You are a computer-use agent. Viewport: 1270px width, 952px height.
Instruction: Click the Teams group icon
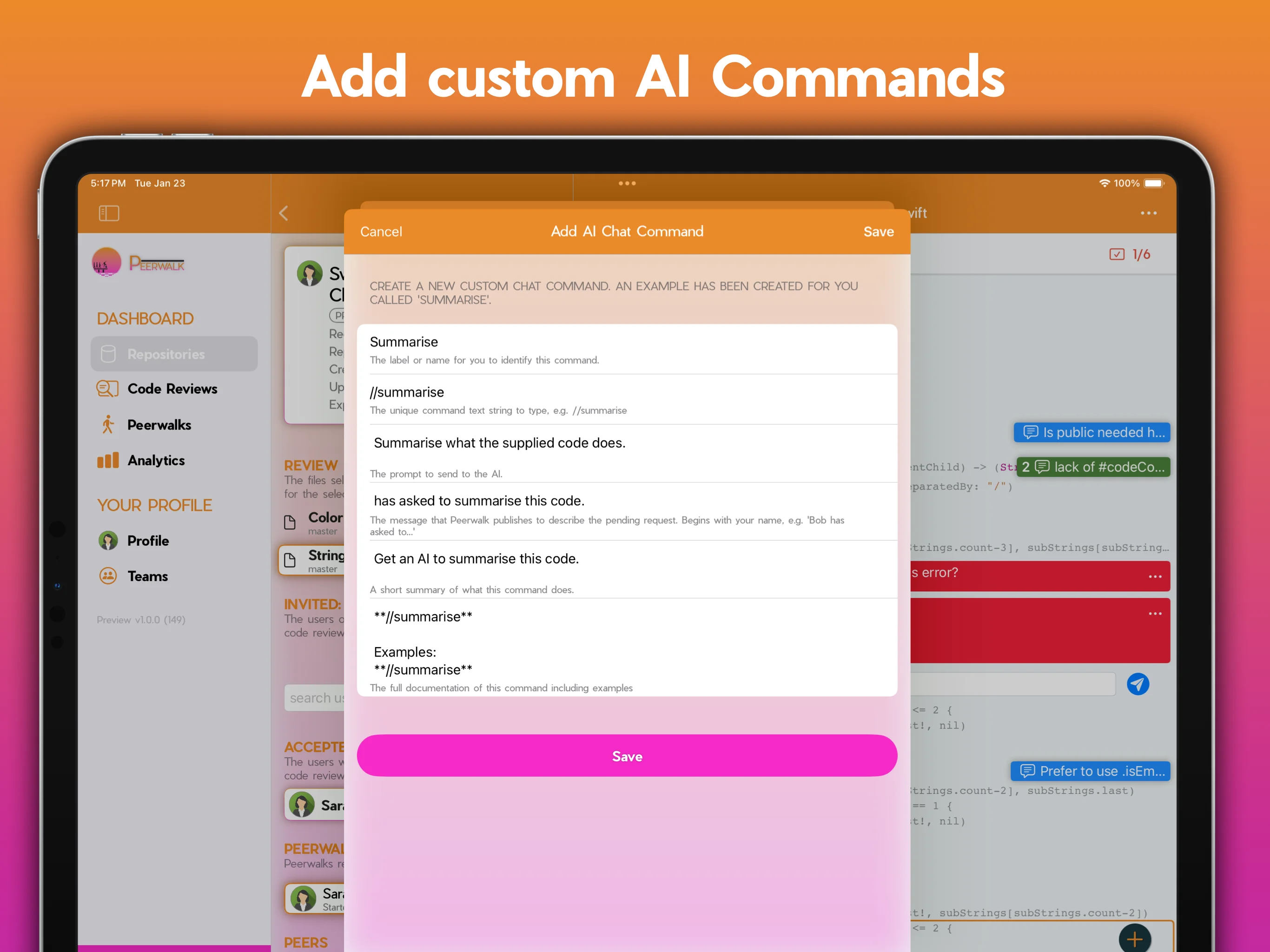pos(108,576)
